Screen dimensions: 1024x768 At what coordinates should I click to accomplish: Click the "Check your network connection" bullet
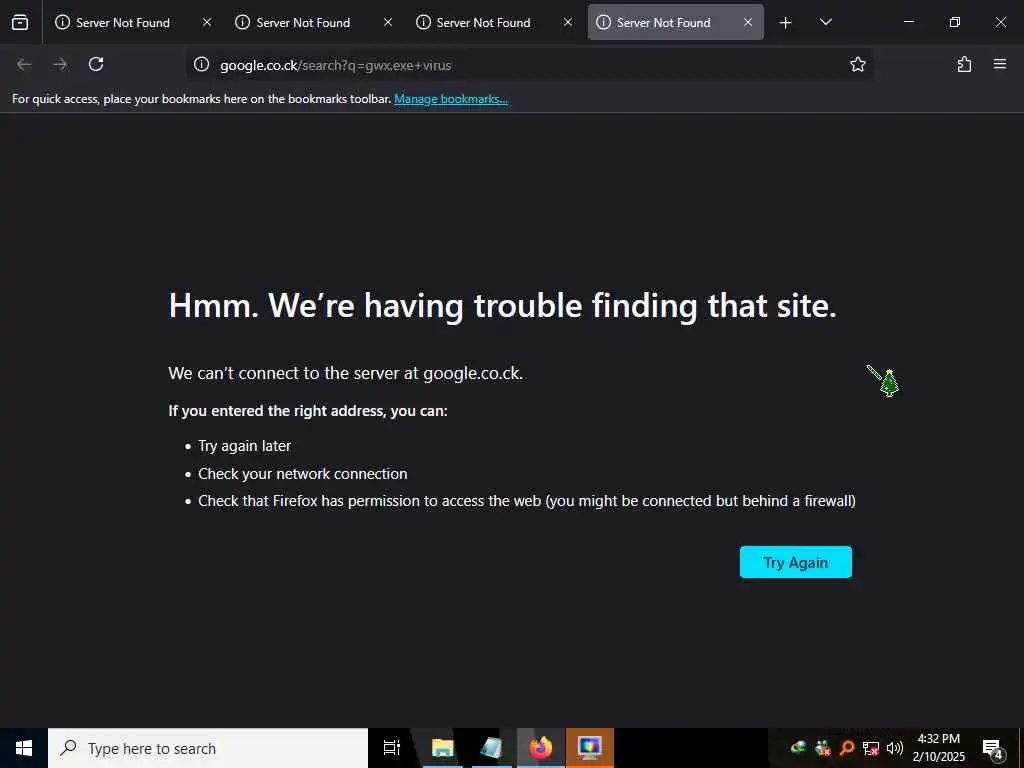pyautogui.click(x=302, y=473)
